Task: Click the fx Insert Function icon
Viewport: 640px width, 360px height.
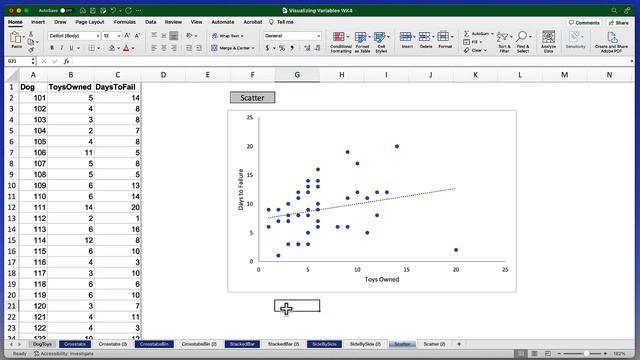Action: [x=66, y=61]
